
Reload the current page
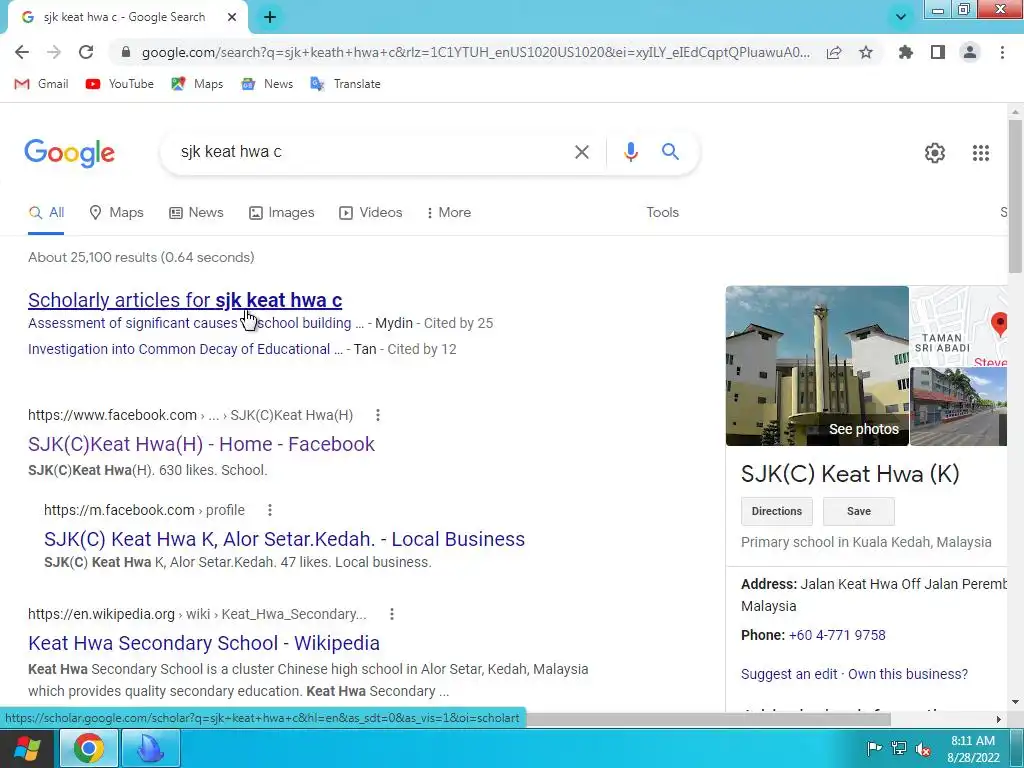tap(86, 52)
